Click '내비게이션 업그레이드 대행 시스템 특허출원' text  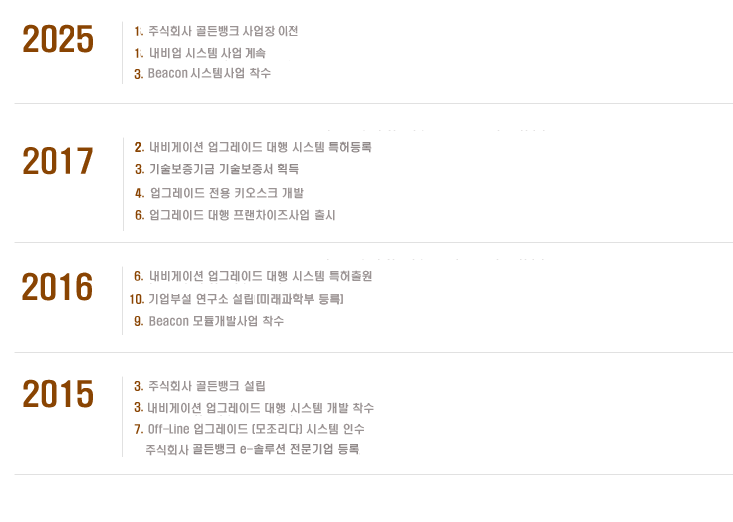[x=260, y=276]
